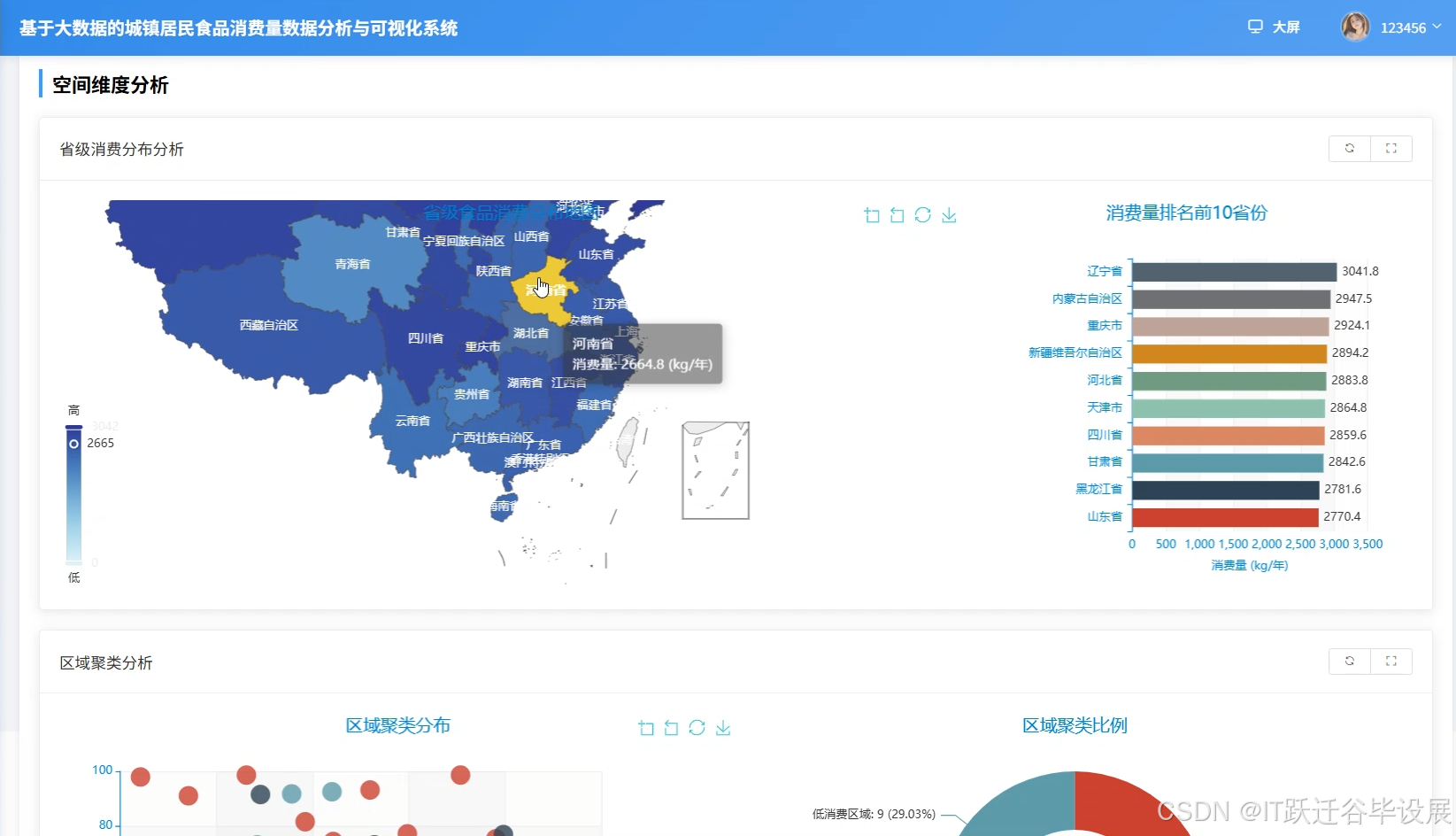Click cluster scatter zoom-back tool
1456x836 pixels.
coord(671,728)
